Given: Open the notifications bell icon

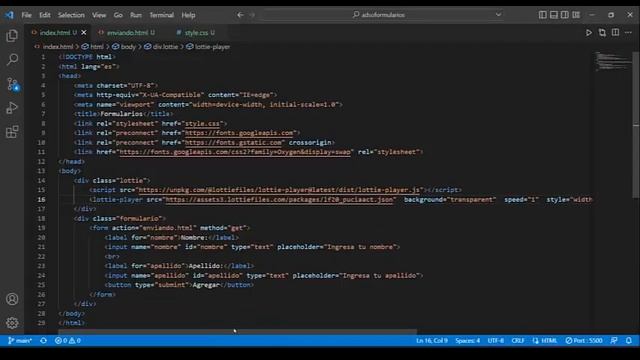Looking at the screenshot, I should [x=629, y=340].
